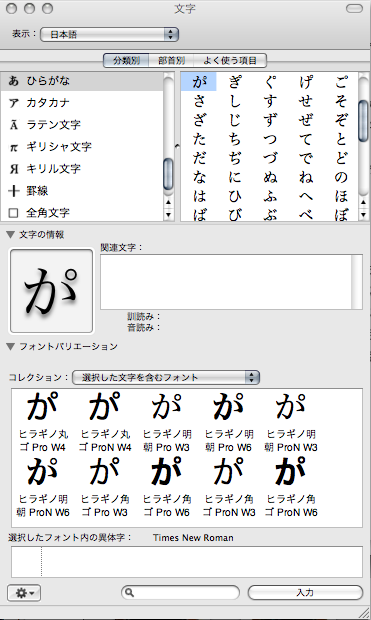Click the split divider handle between panes
This screenshot has height=620, width=371.
(x=177, y=146)
